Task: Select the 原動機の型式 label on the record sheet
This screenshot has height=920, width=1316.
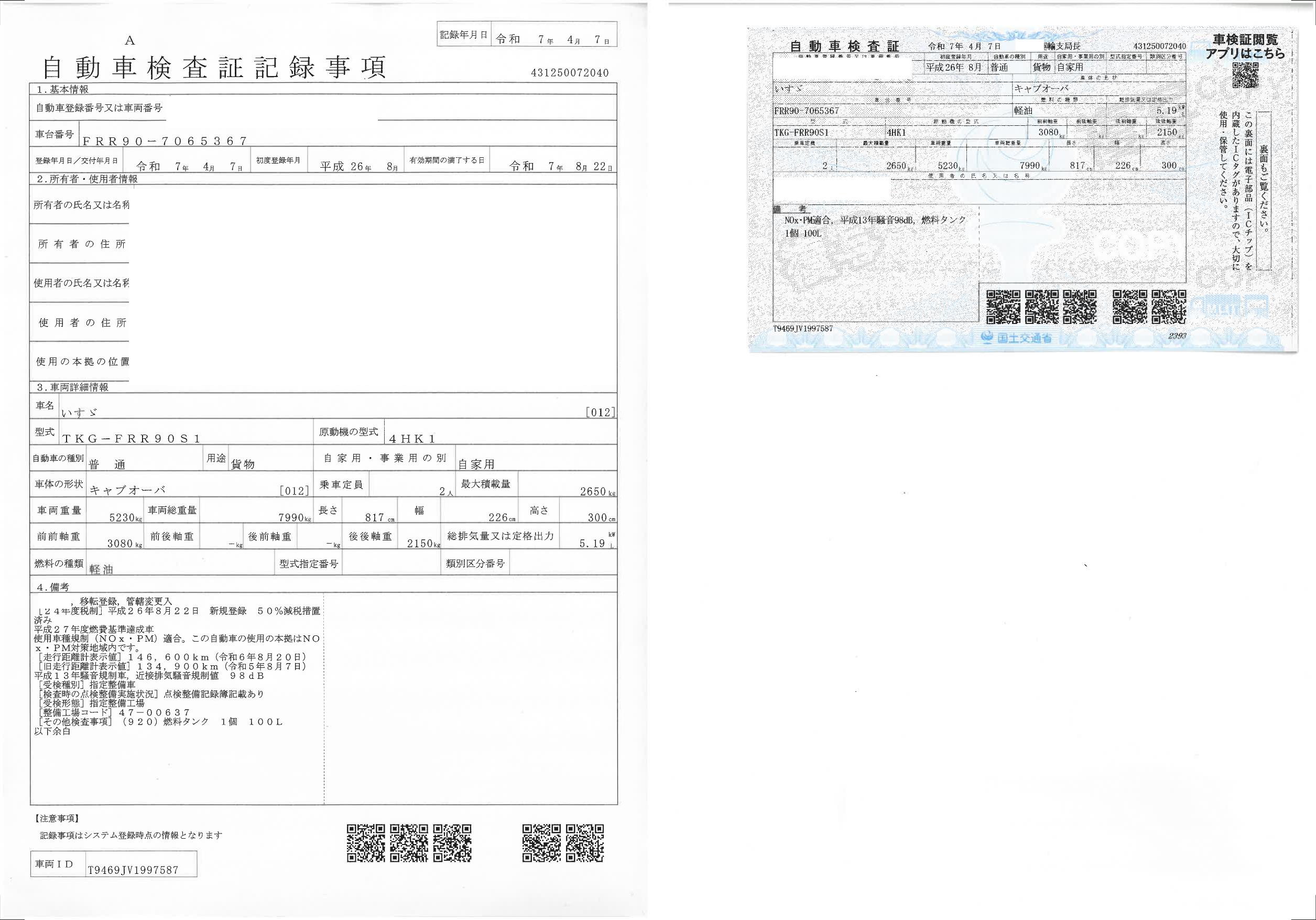Action: [x=349, y=431]
